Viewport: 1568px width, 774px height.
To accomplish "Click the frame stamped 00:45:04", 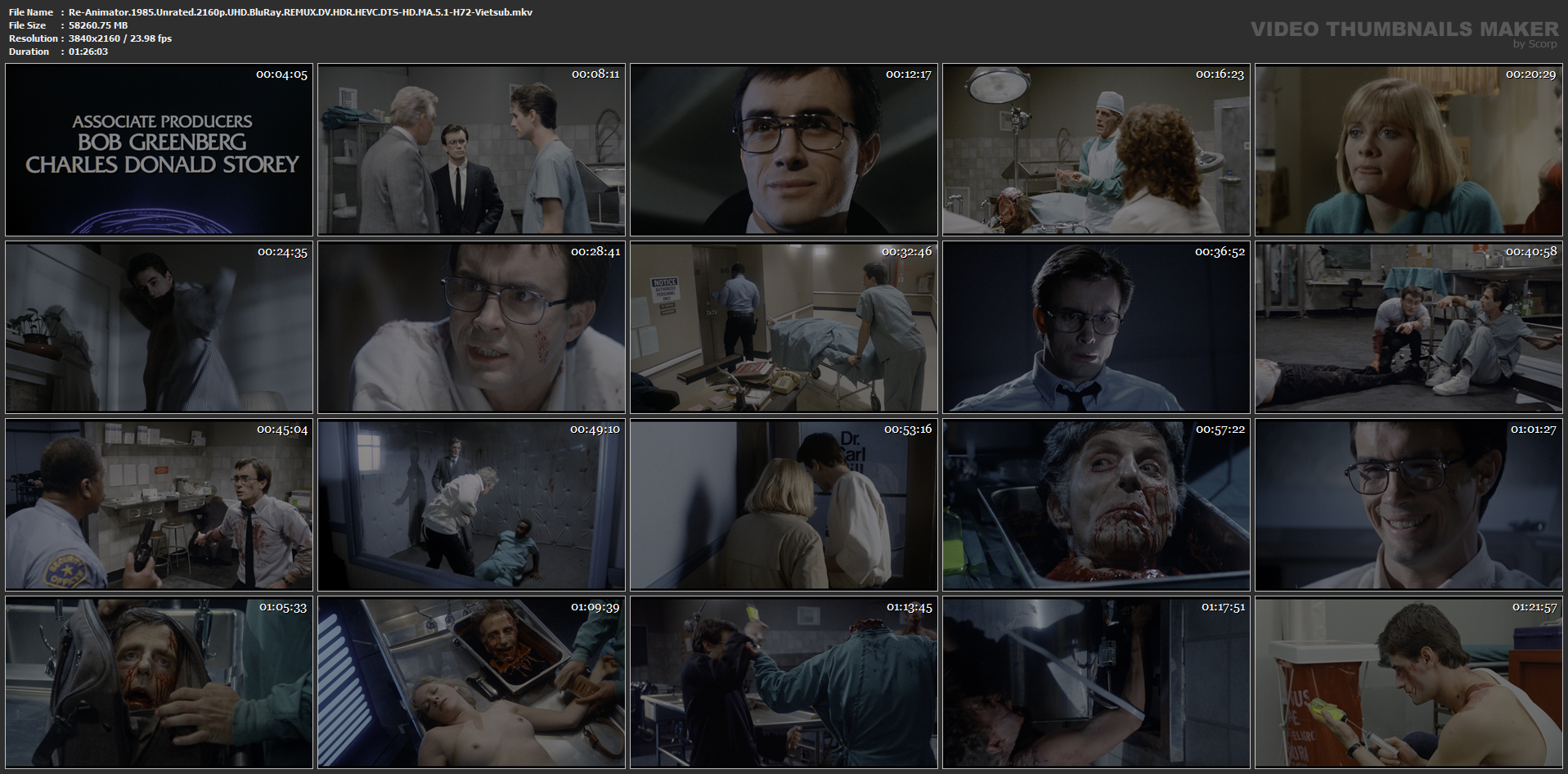I will click(x=159, y=505).
